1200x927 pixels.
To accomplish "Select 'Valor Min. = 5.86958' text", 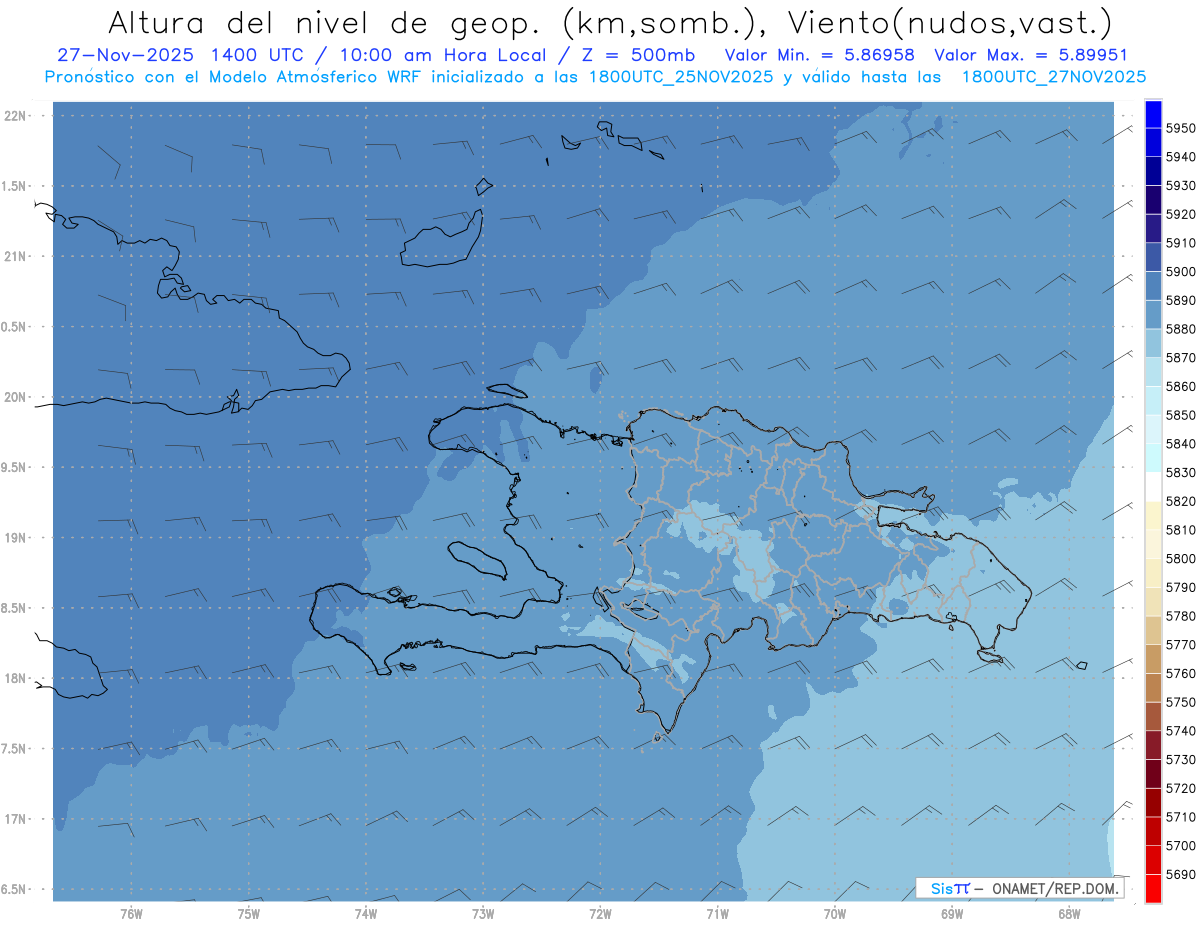I will (x=819, y=55).
